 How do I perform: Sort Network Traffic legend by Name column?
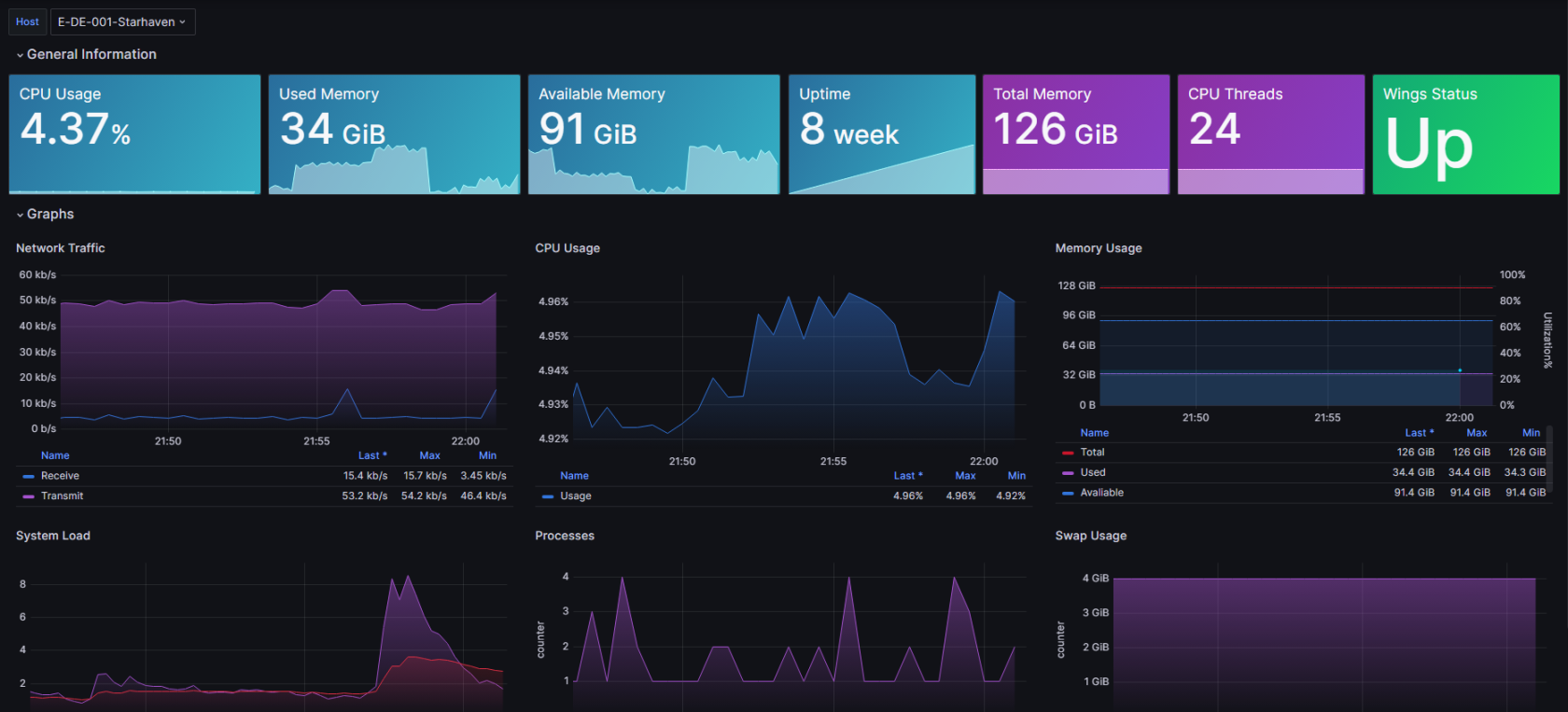click(x=55, y=456)
